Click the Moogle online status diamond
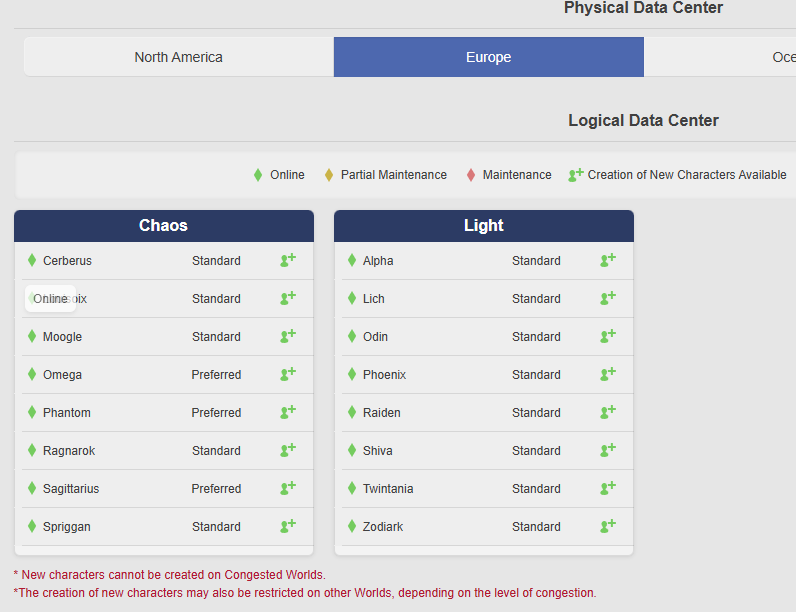Image resolution: width=796 pixels, height=612 pixels. click(x=32, y=336)
